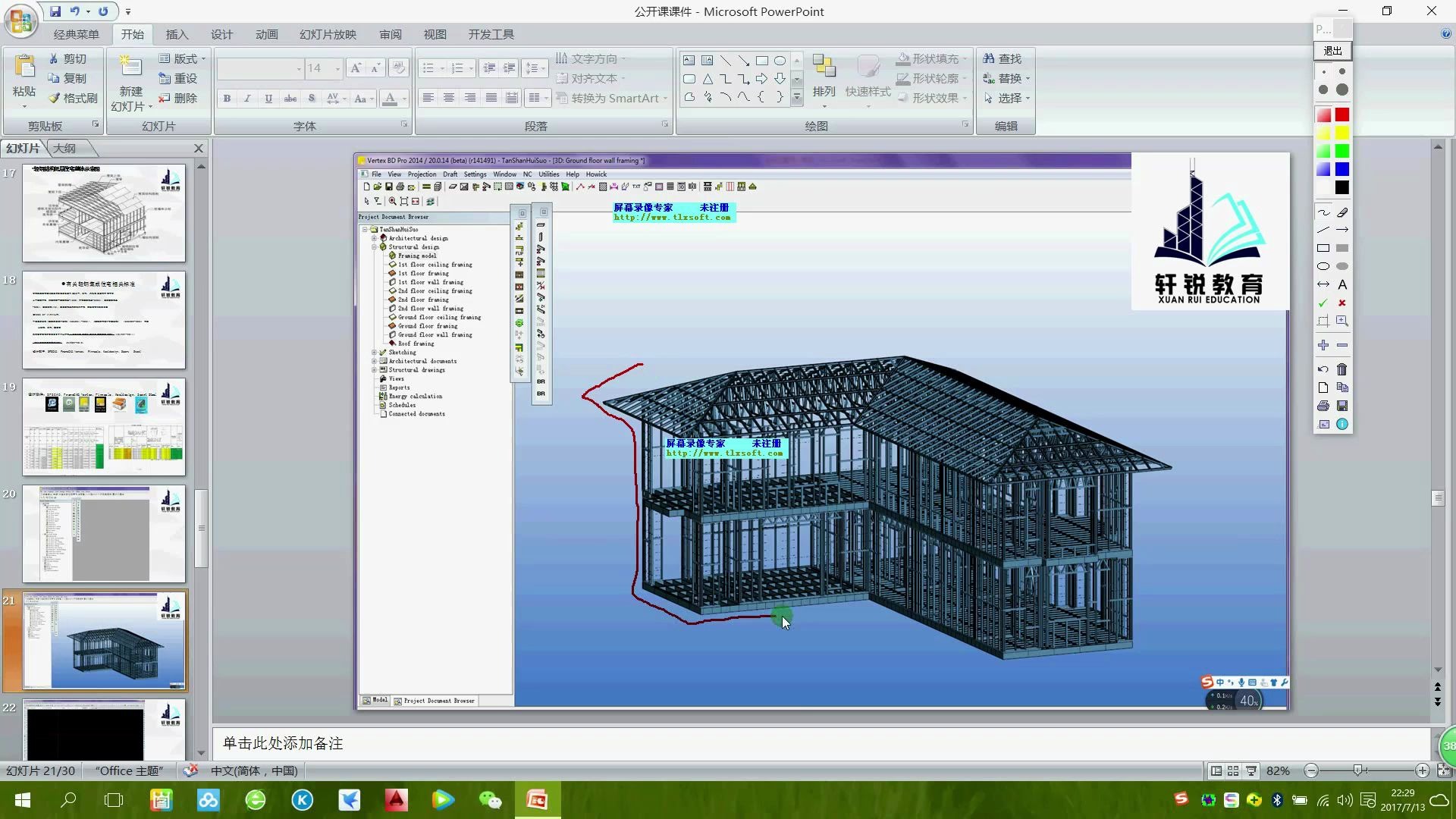Screen dimensions: 1456x819
Task: Switch to the 大纲 outline tab
Action: click(x=64, y=148)
